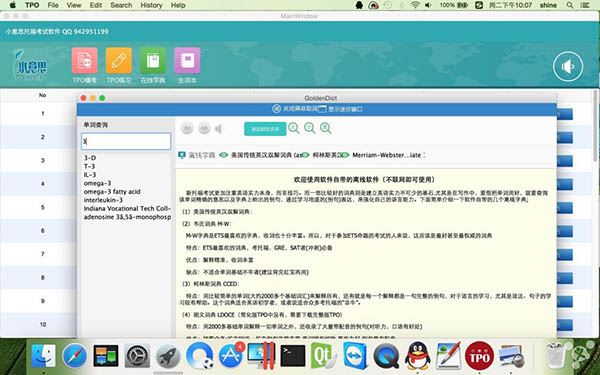
Task: Open the File menu
Action: tap(53, 5)
